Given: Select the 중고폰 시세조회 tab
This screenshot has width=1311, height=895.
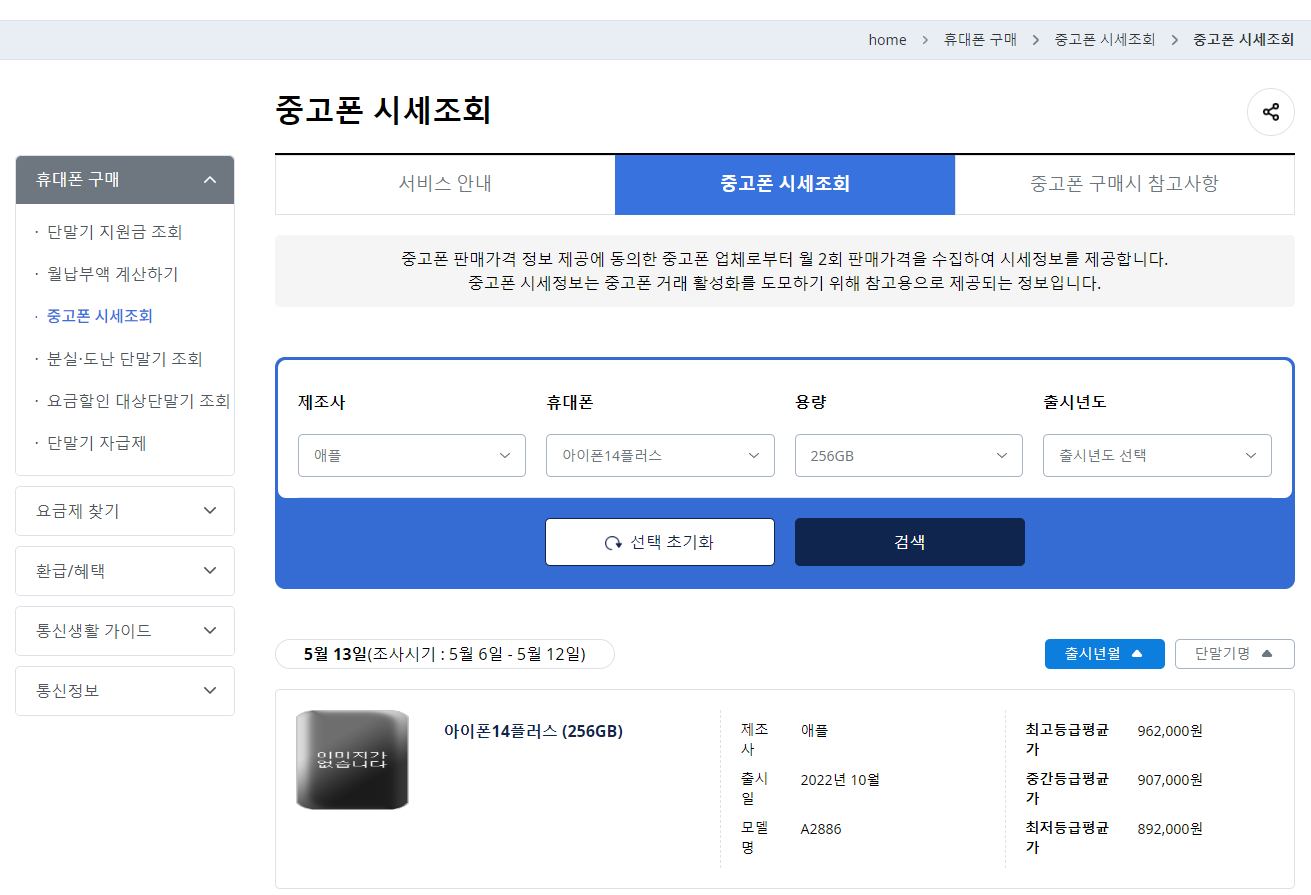Looking at the screenshot, I should point(785,185).
